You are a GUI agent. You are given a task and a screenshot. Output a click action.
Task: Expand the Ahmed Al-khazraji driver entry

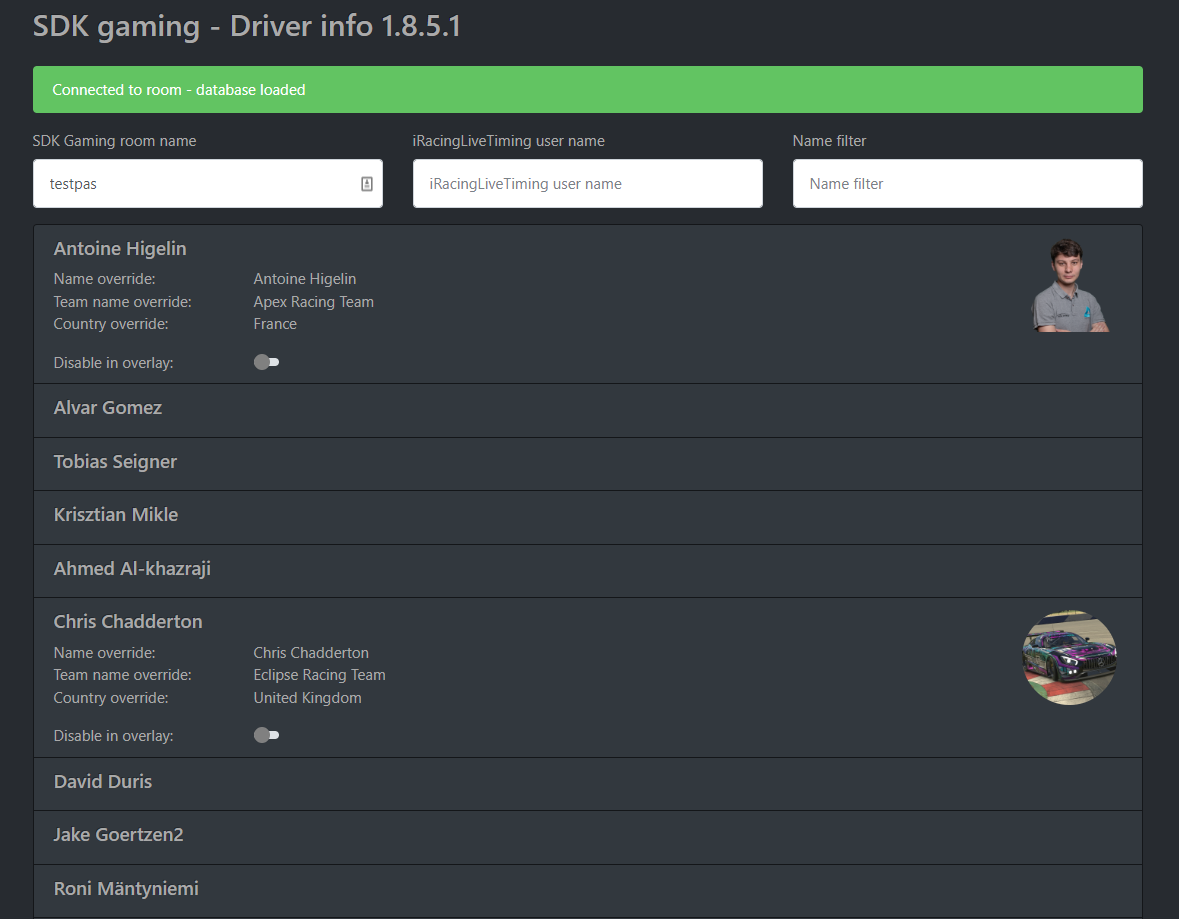pos(587,571)
